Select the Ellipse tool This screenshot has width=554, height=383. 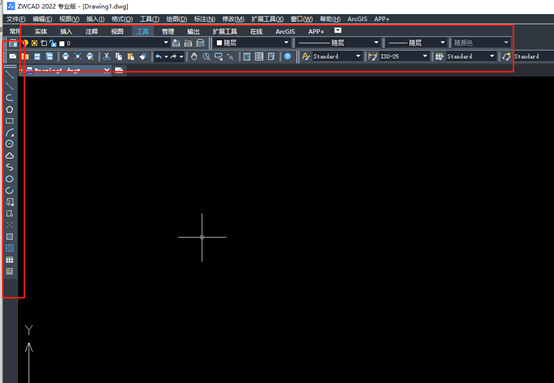tap(10, 179)
